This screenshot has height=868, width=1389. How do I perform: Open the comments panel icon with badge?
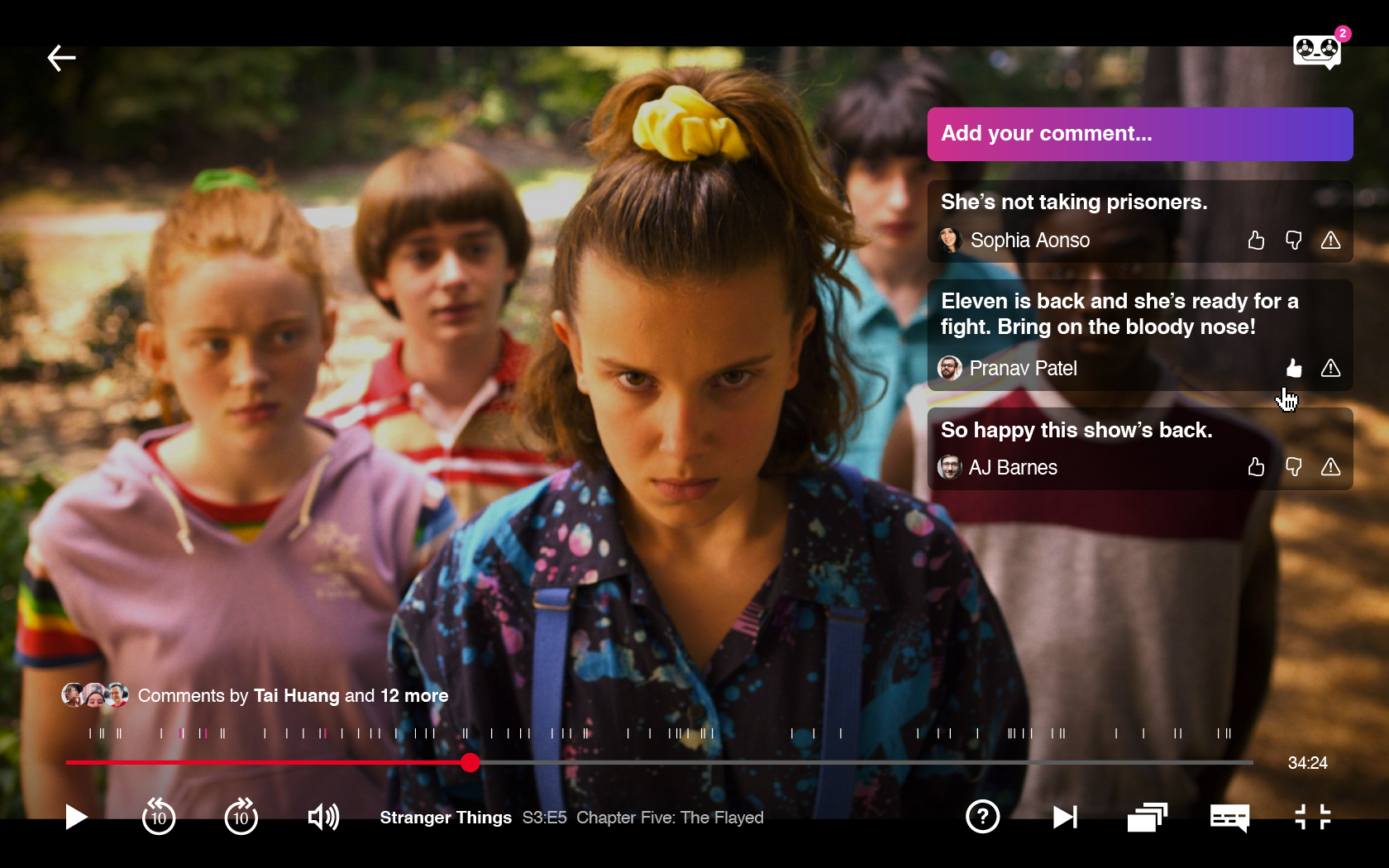(1318, 50)
